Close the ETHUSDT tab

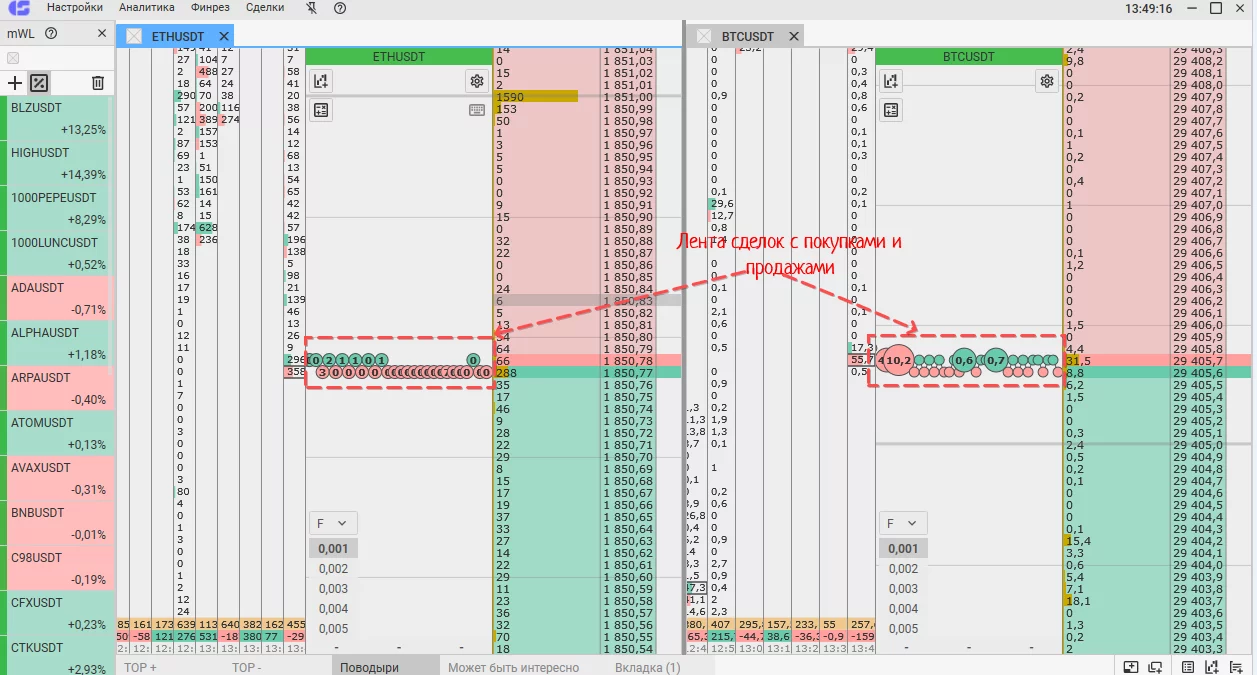tap(224, 37)
